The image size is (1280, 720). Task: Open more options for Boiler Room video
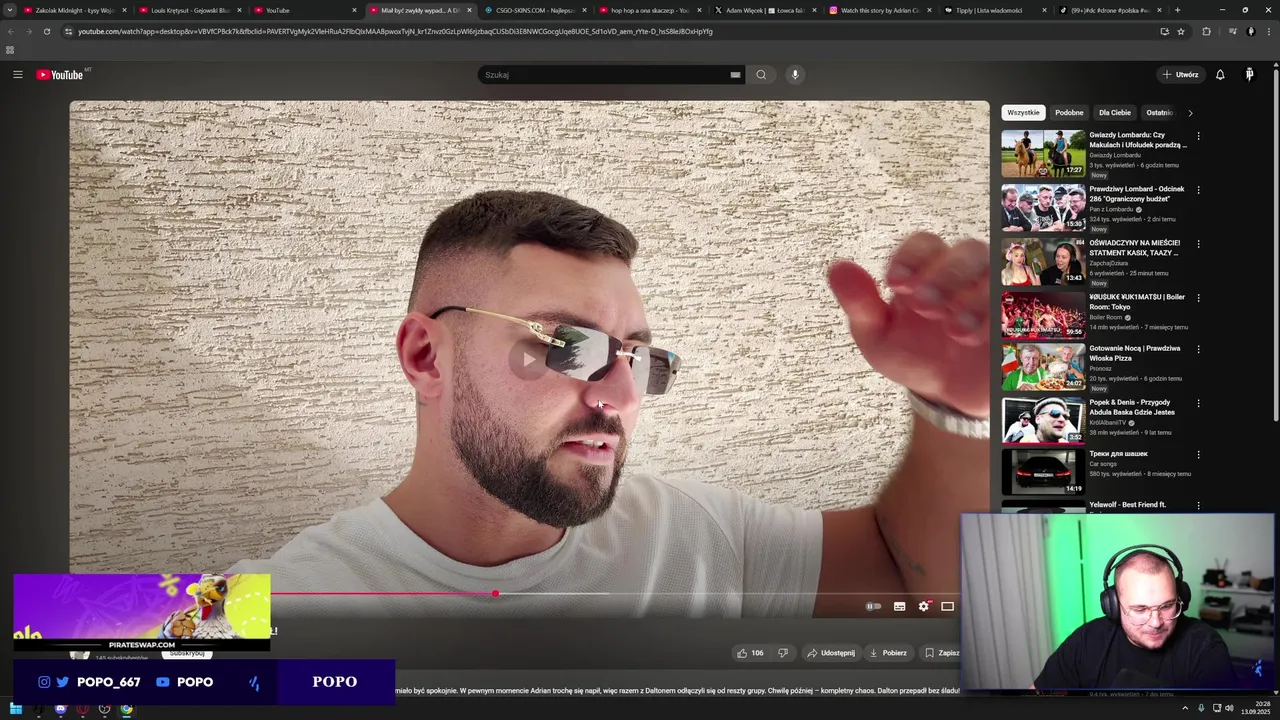[1198, 298]
